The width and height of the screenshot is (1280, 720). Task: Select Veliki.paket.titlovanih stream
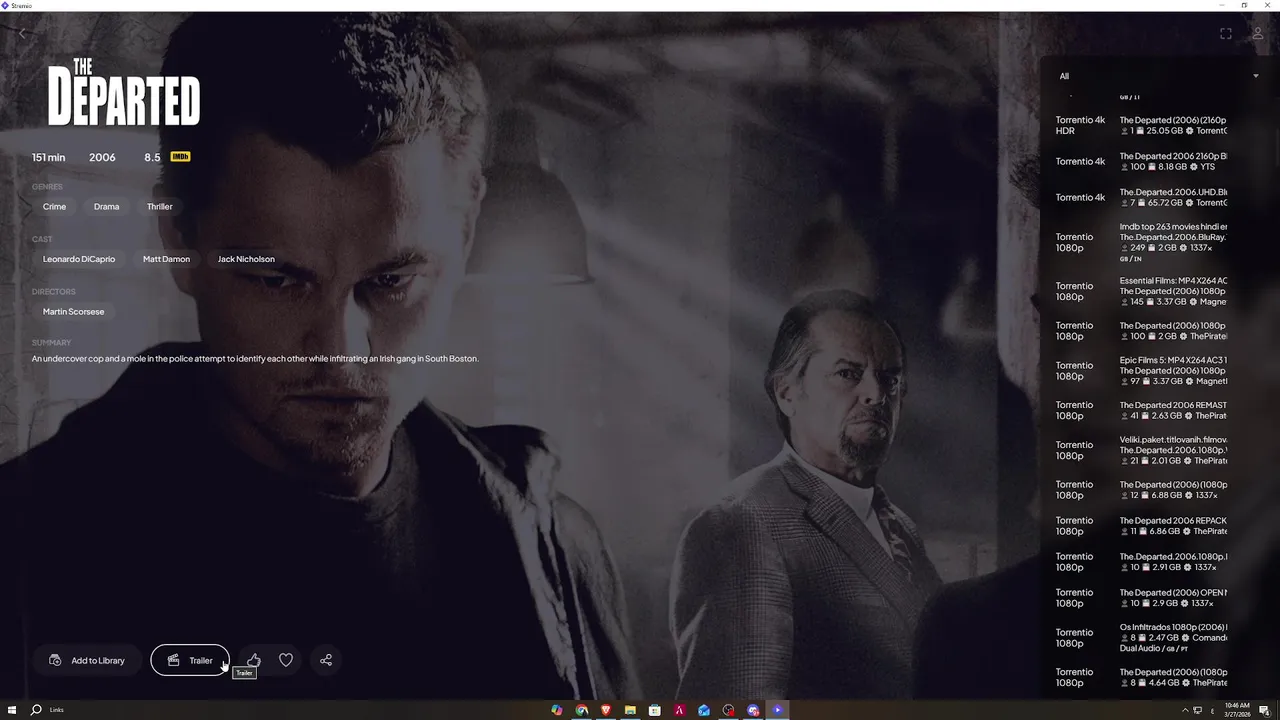coord(1142,450)
